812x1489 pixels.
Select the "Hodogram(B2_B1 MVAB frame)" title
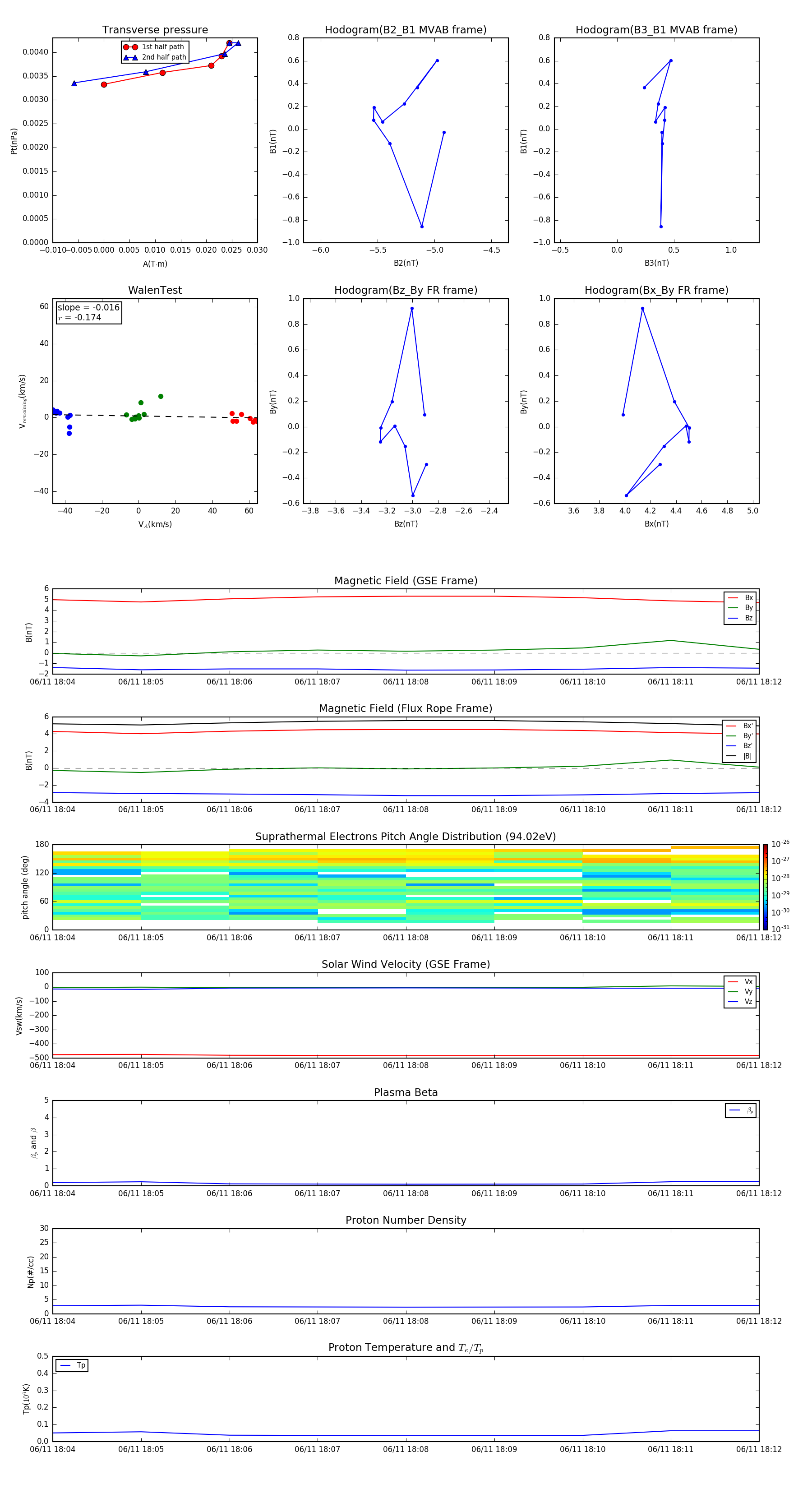click(406, 30)
